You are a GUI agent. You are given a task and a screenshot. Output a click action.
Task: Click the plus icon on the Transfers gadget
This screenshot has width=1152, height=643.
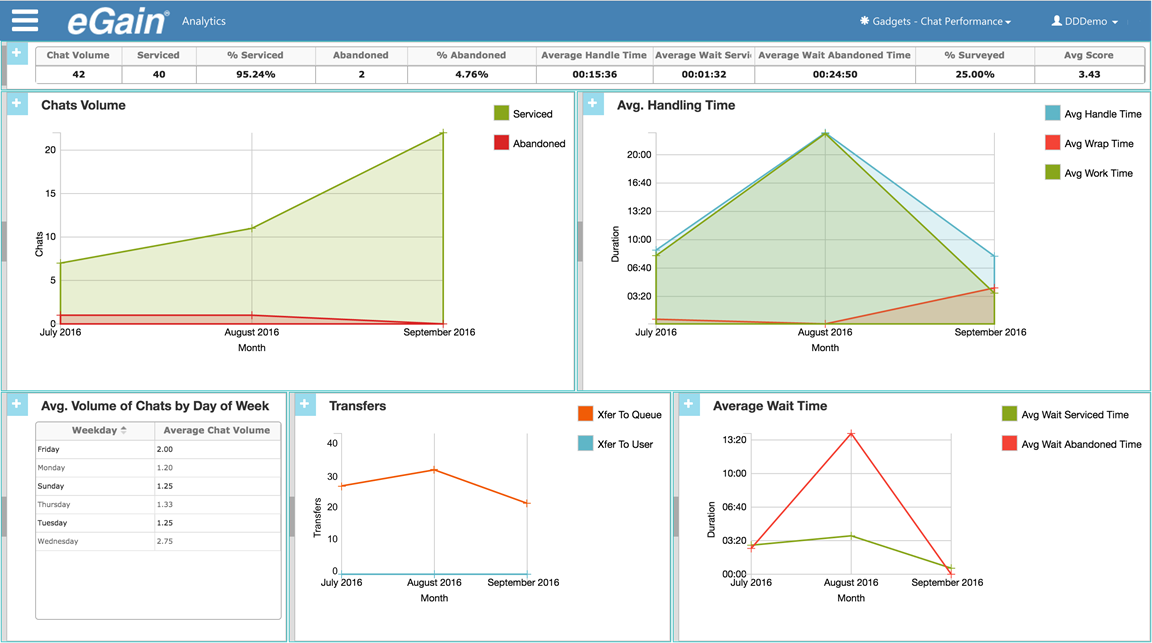305,404
